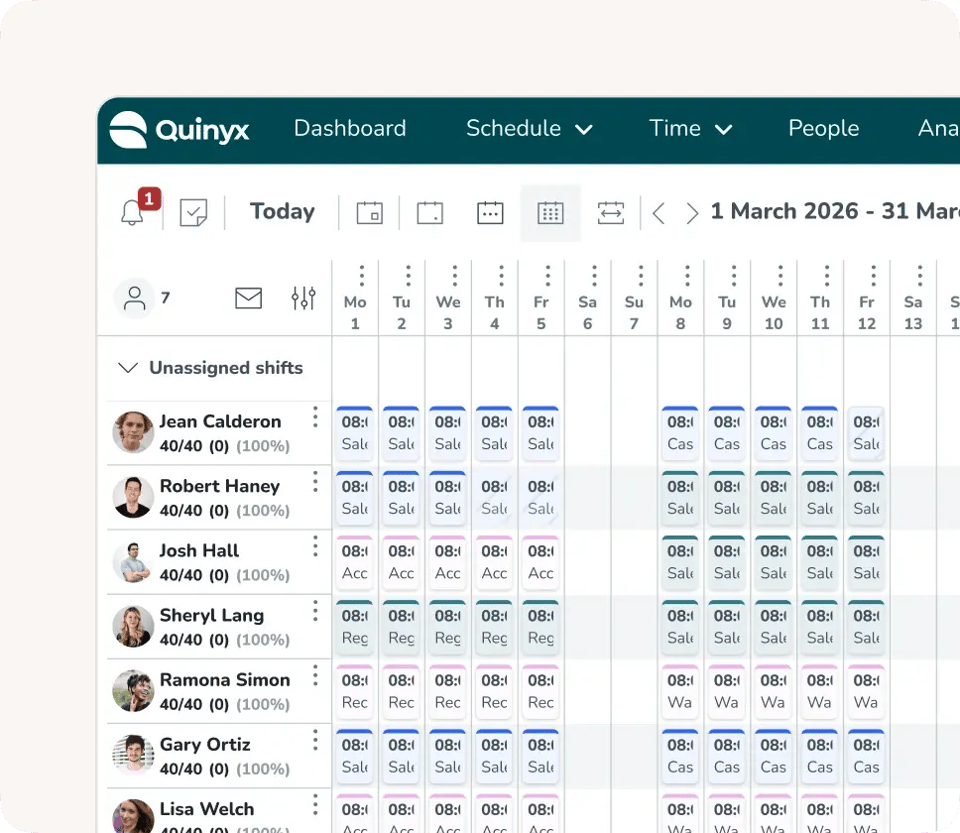This screenshot has width=960, height=833.
Task: Select the month view calendar icon
Action: [550, 213]
